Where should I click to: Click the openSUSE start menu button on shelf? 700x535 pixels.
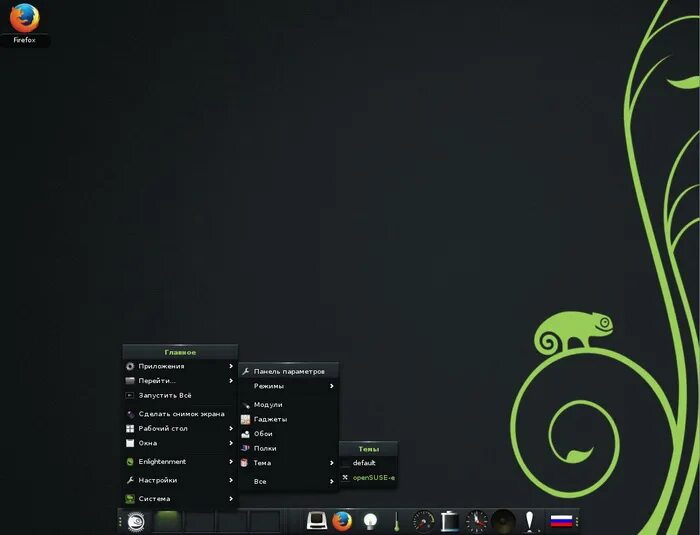click(136, 521)
